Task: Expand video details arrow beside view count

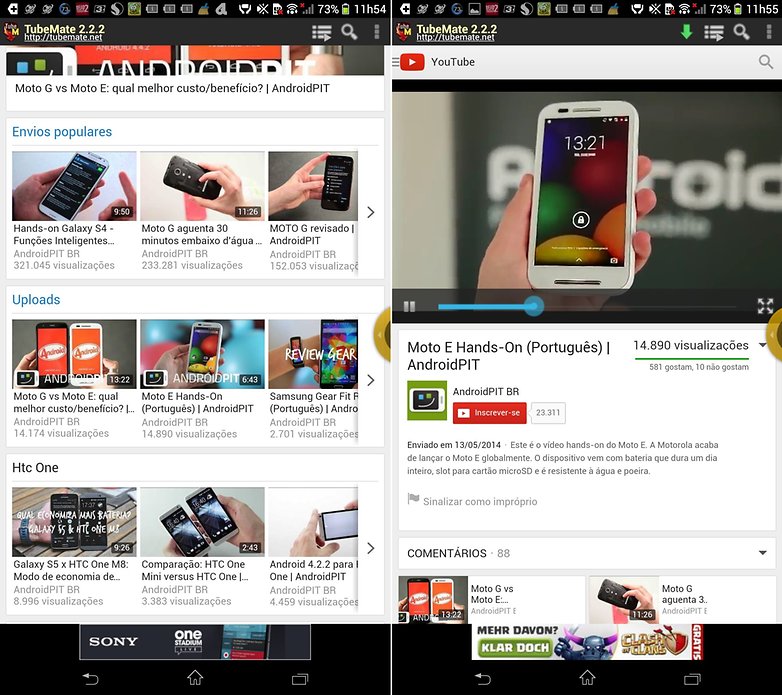Action: coord(763,345)
